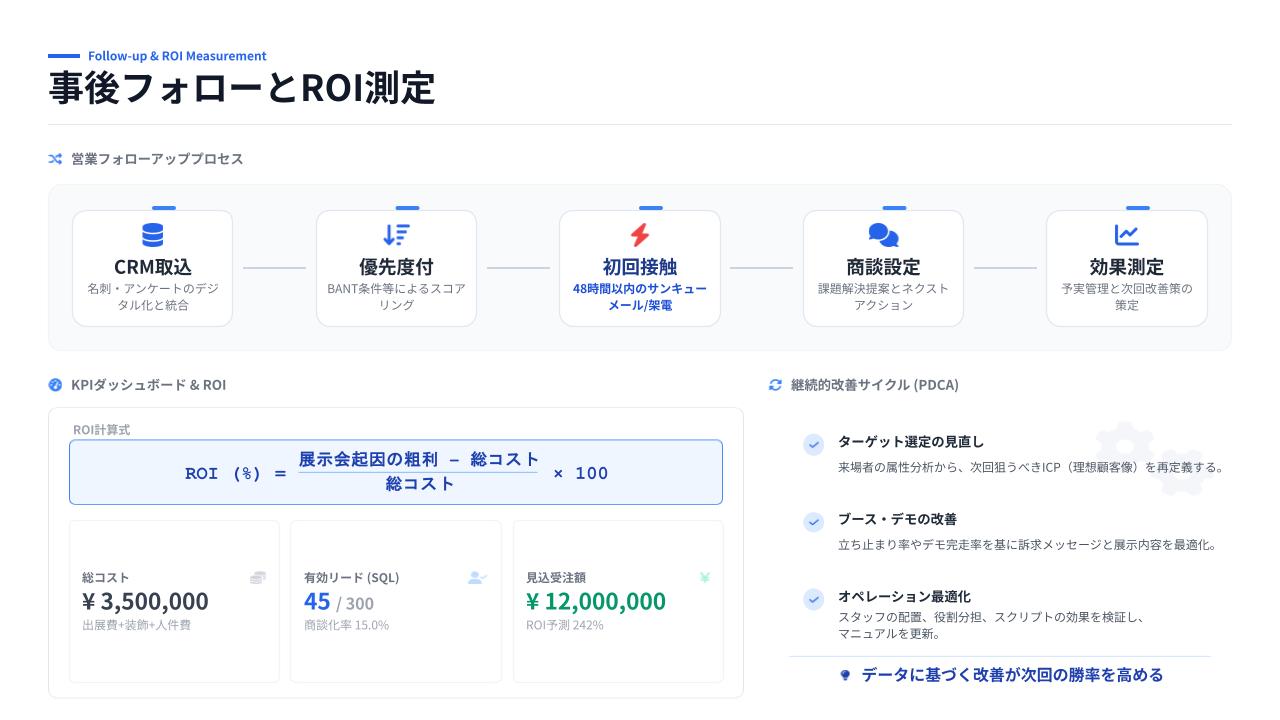Click the checkmark next to ブース・デモの改善
This screenshot has height=720, width=1280.
coord(814,522)
